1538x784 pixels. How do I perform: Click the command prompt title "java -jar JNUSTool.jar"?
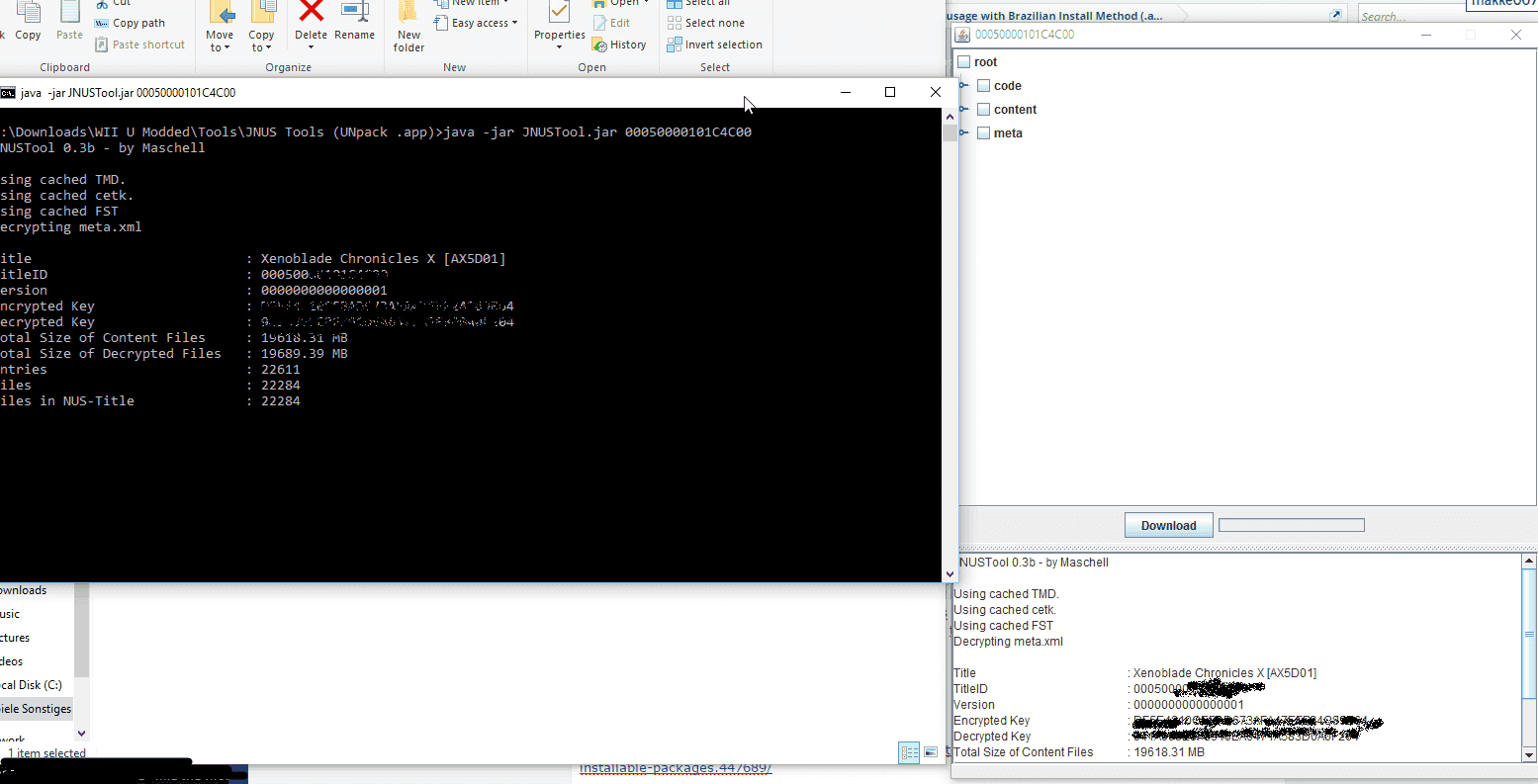pos(128,92)
